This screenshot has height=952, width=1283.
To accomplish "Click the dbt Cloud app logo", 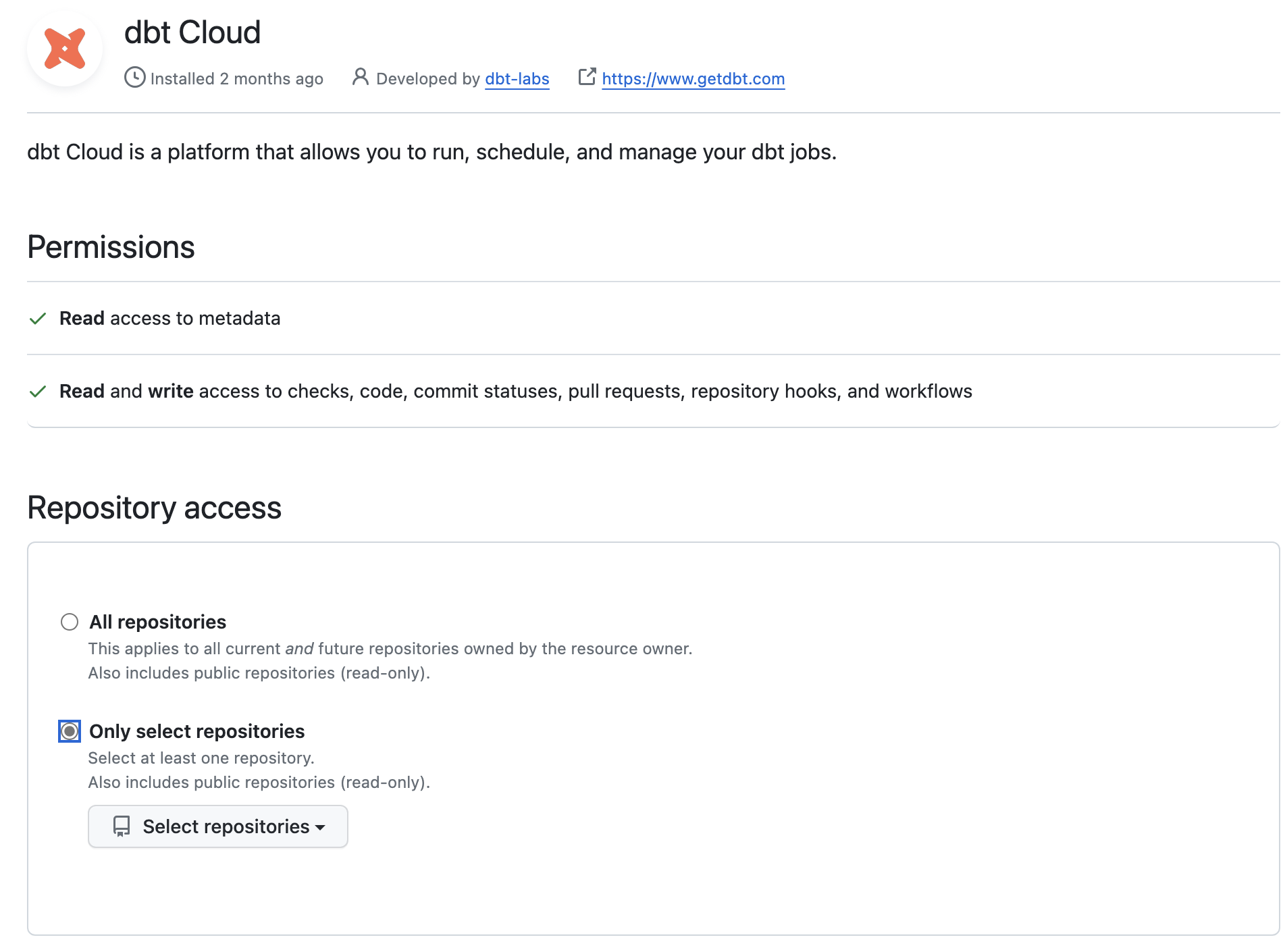I will pos(65,49).
